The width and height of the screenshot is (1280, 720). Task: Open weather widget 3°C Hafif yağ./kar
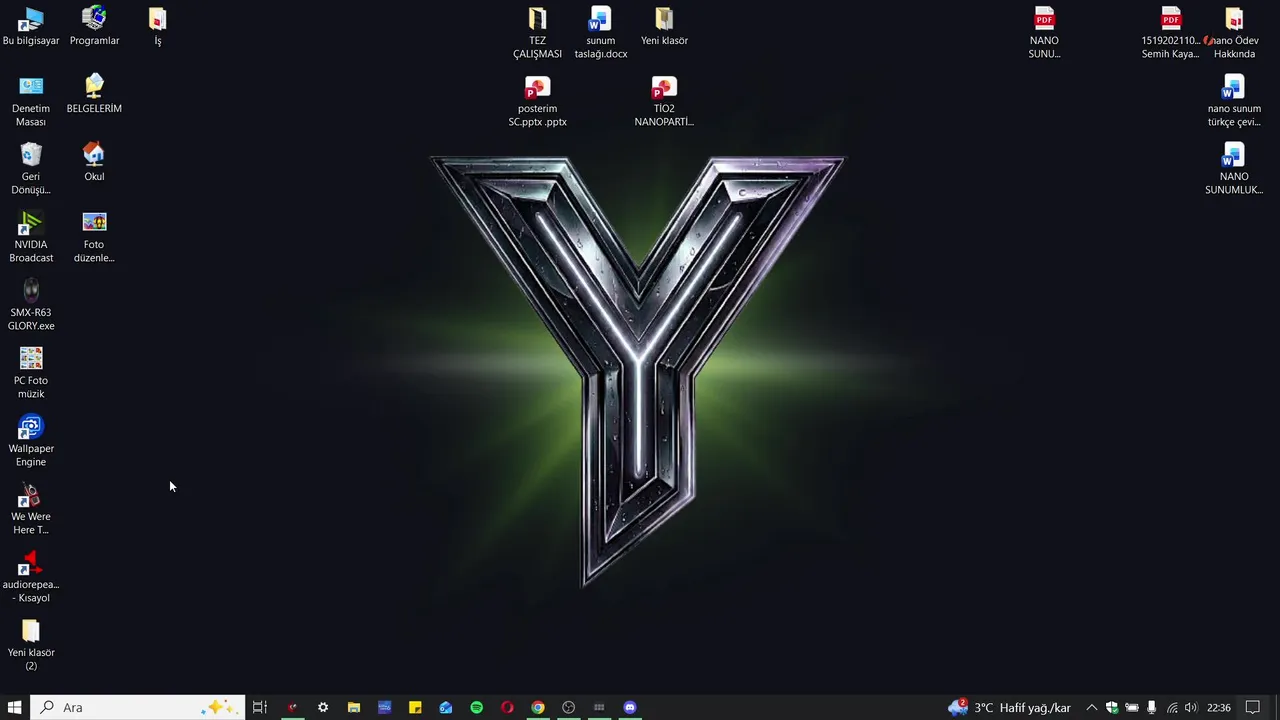click(x=1009, y=707)
